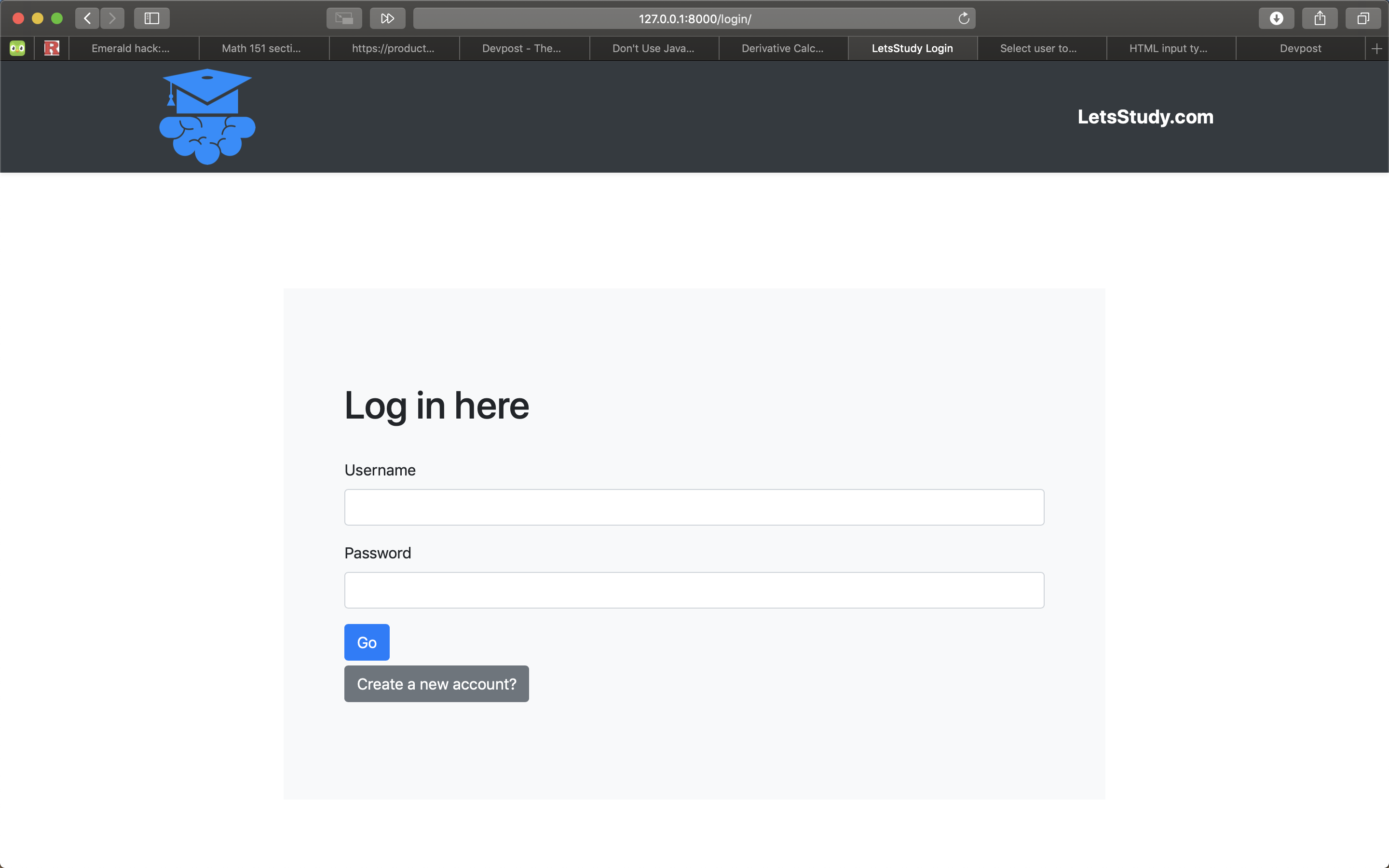Switch to the Emerald hack tab
The image size is (1389, 868).
(x=131, y=49)
